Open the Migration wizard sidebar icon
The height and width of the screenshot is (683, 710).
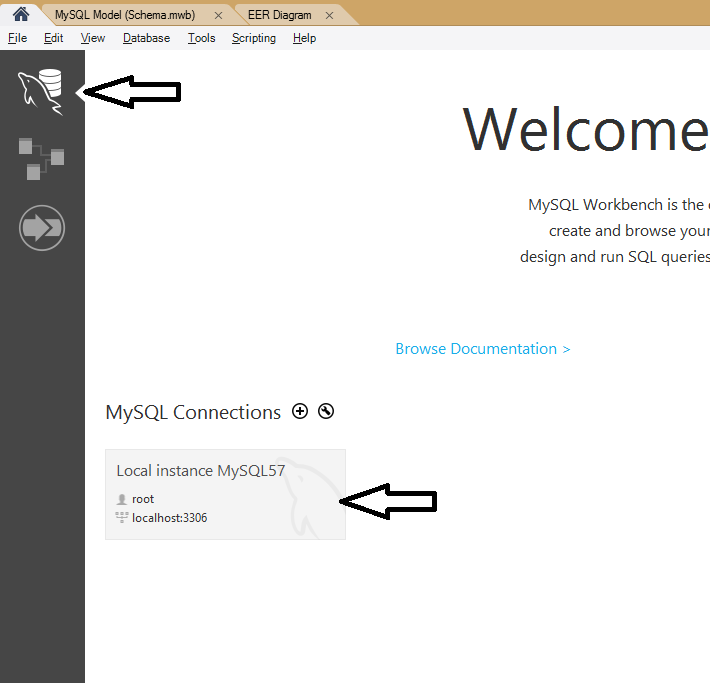point(41,228)
